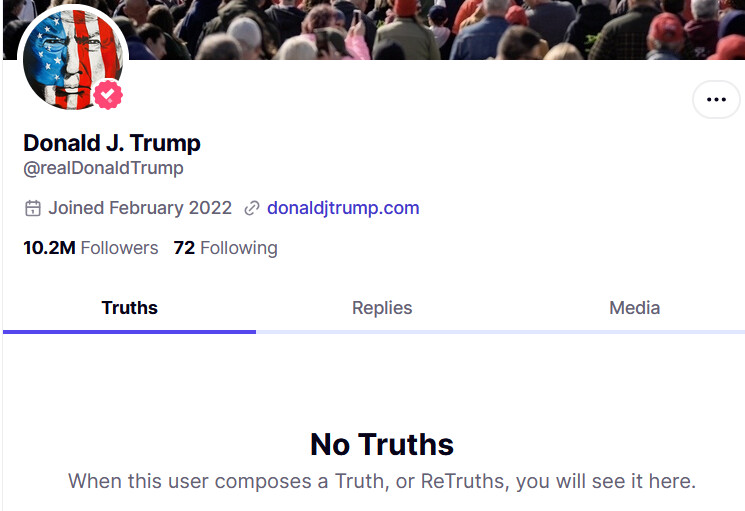Click the red verified checkmark badge
The height and width of the screenshot is (511, 745).
pos(108,95)
